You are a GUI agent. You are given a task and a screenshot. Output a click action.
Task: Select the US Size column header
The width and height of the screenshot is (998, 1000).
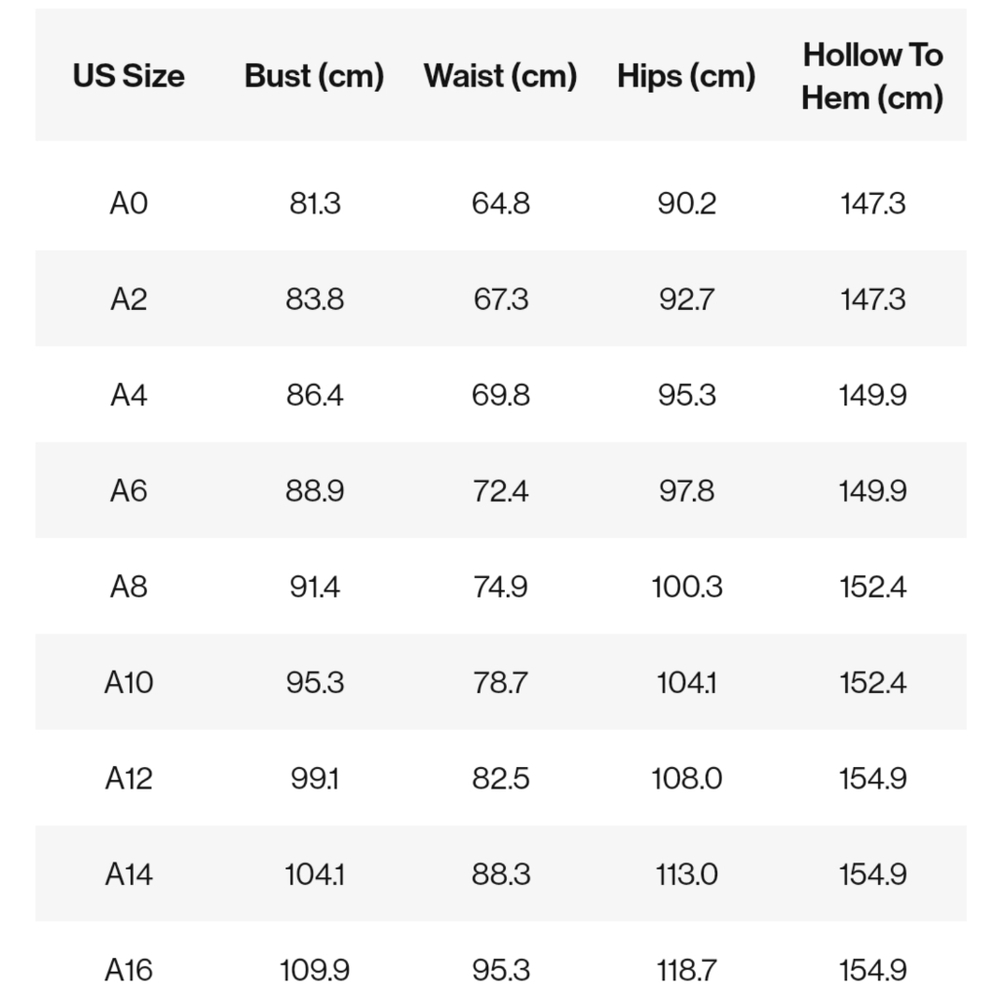coord(129,76)
